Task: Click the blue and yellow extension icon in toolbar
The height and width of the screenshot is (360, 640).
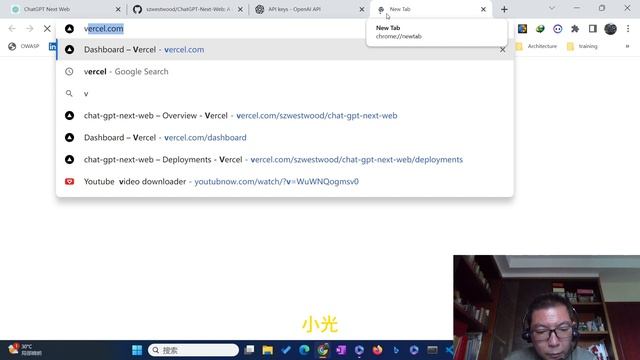Action: (x=522, y=29)
